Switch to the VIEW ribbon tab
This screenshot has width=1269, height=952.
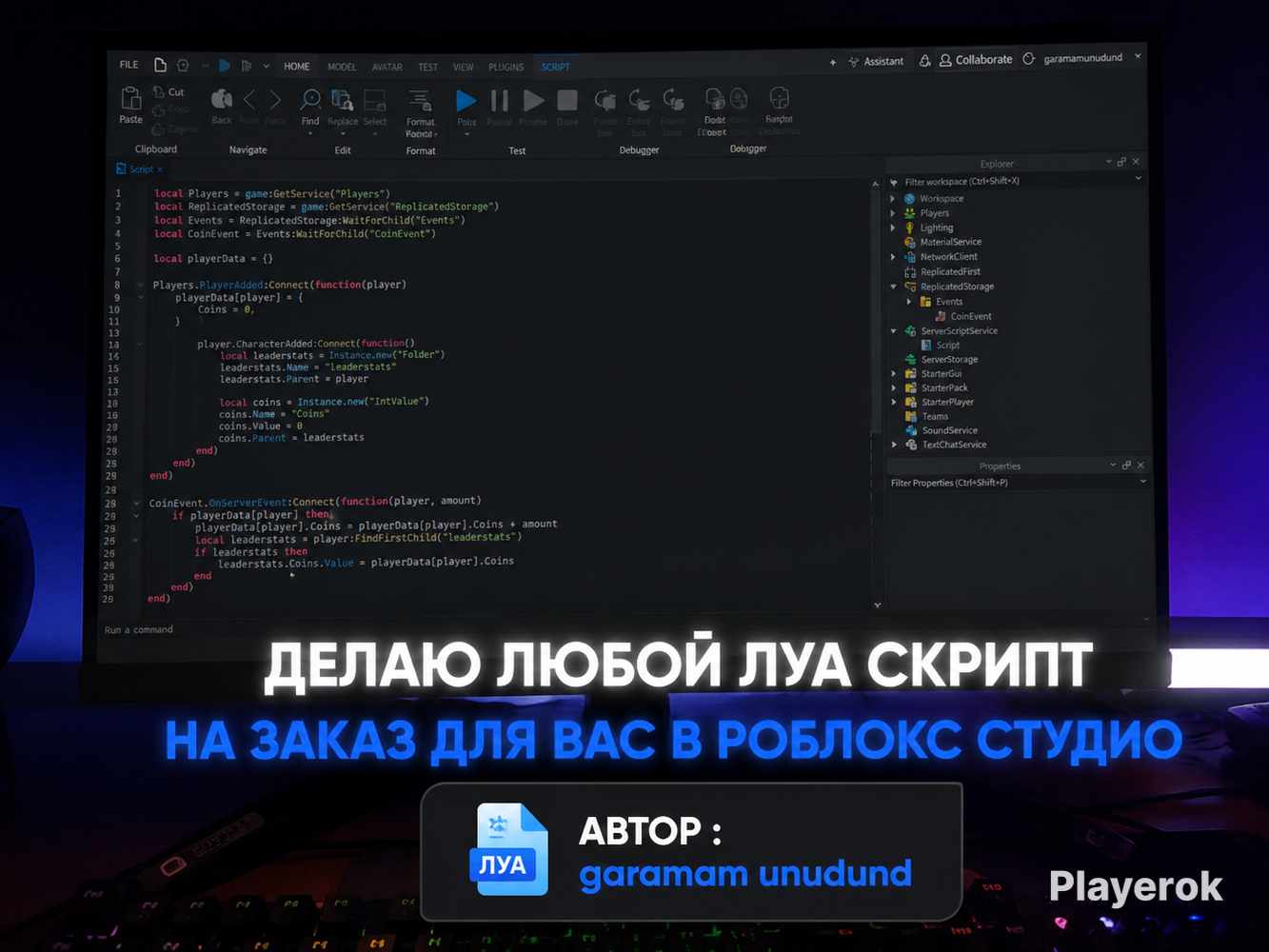[464, 68]
